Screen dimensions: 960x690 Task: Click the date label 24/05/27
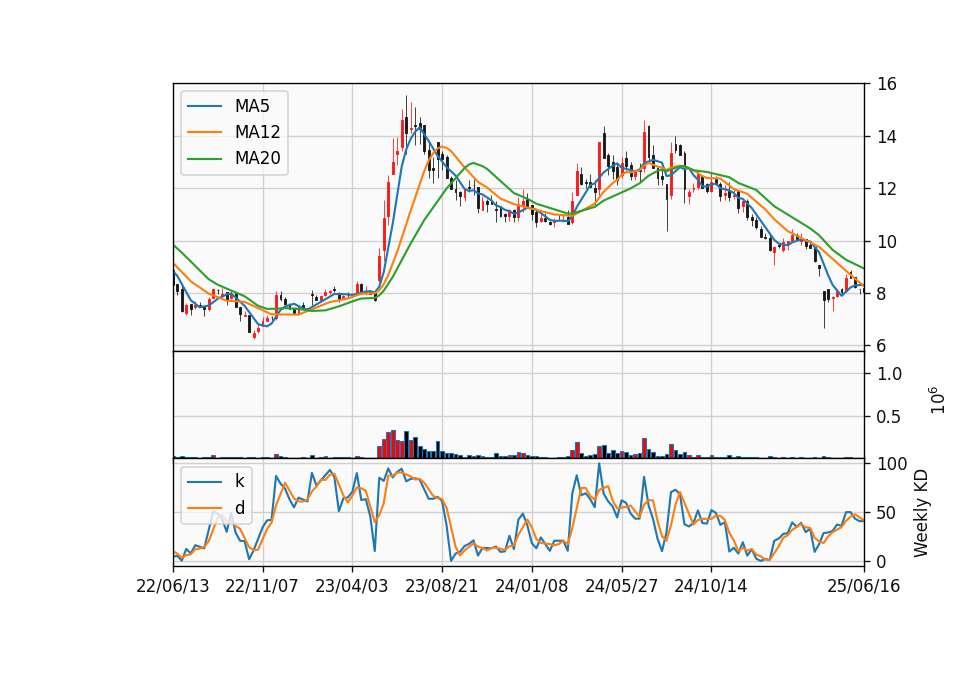tap(621, 587)
